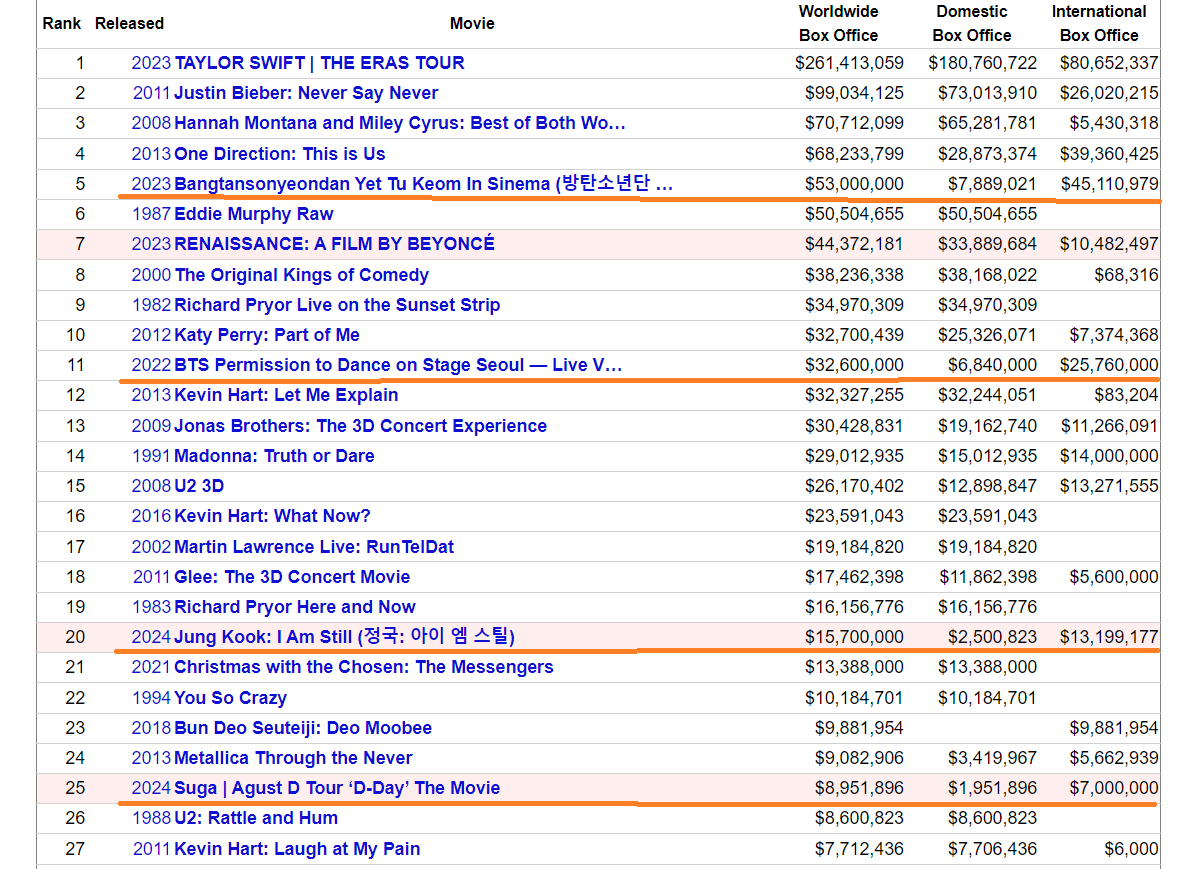Open Madonna: Truth or Dare link
Screen dimensions: 1196x869
point(274,455)
